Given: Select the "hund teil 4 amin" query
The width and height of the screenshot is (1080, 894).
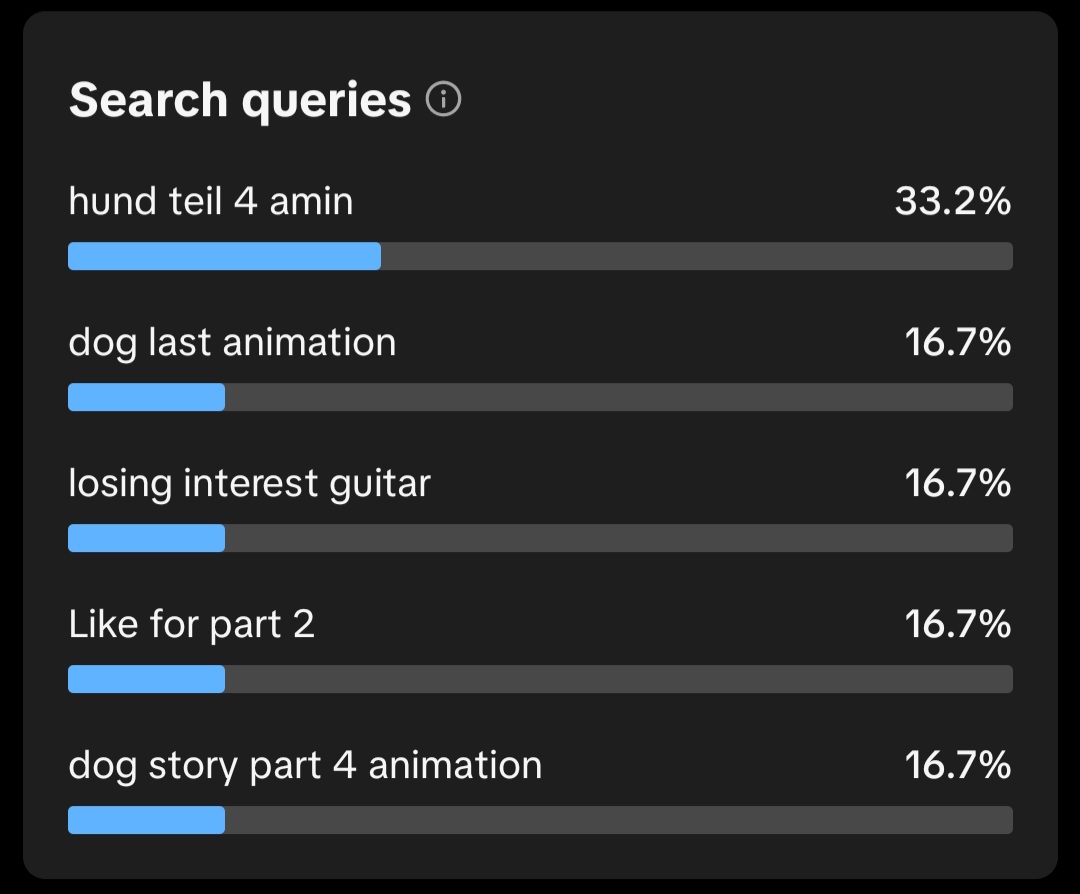Looking at the screenshot, I should pos(211,202).
